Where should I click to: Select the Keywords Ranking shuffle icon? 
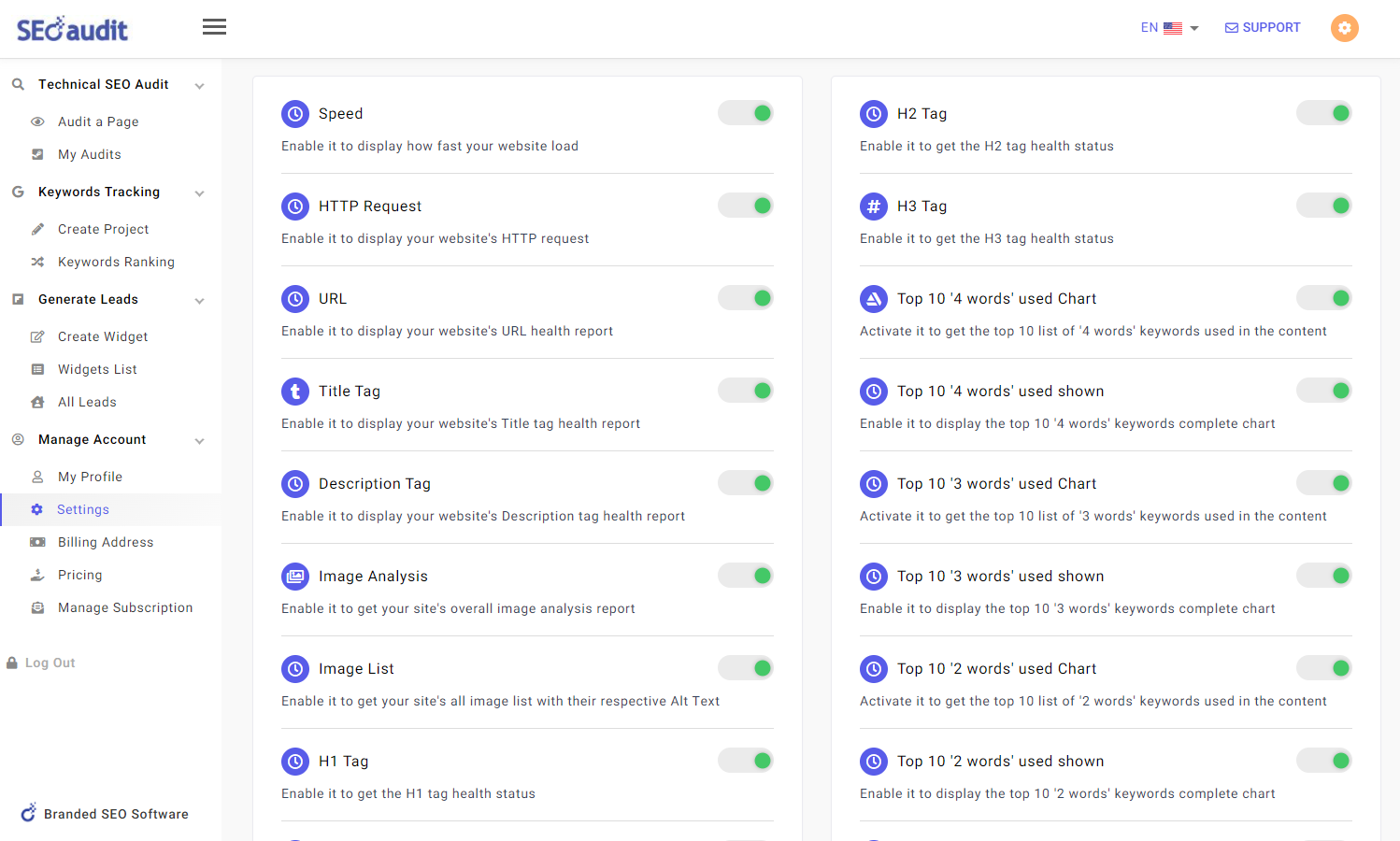(x=36, y=262)
